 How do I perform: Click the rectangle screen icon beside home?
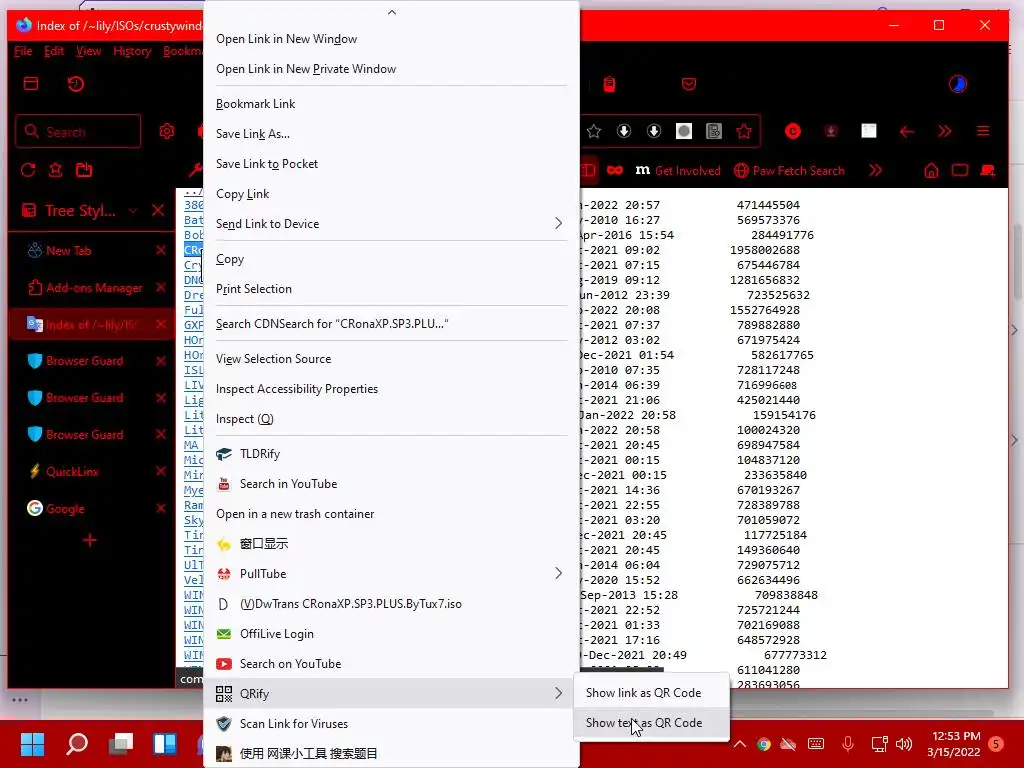959,170
